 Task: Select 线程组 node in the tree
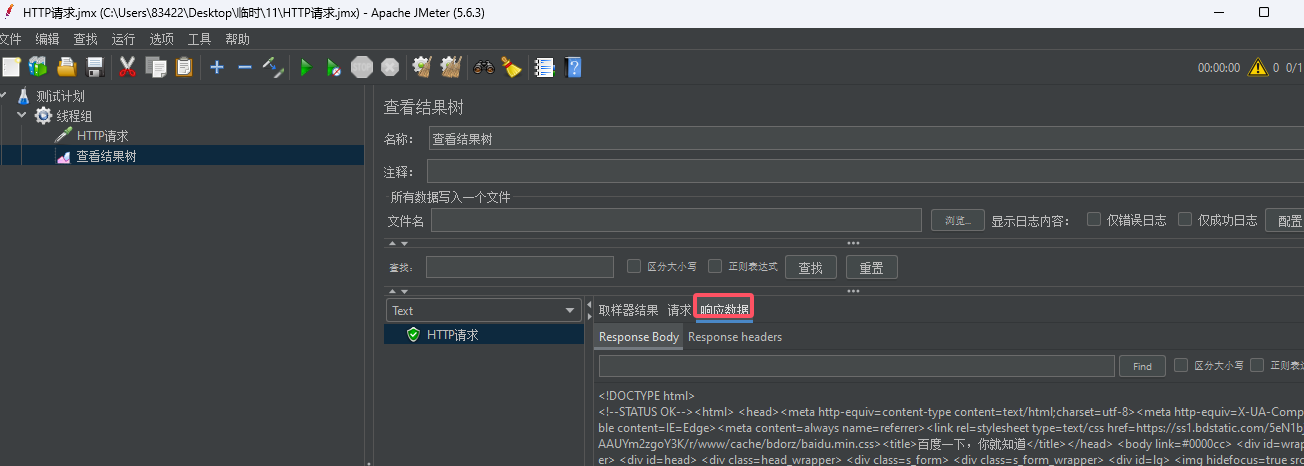(74, 116)
